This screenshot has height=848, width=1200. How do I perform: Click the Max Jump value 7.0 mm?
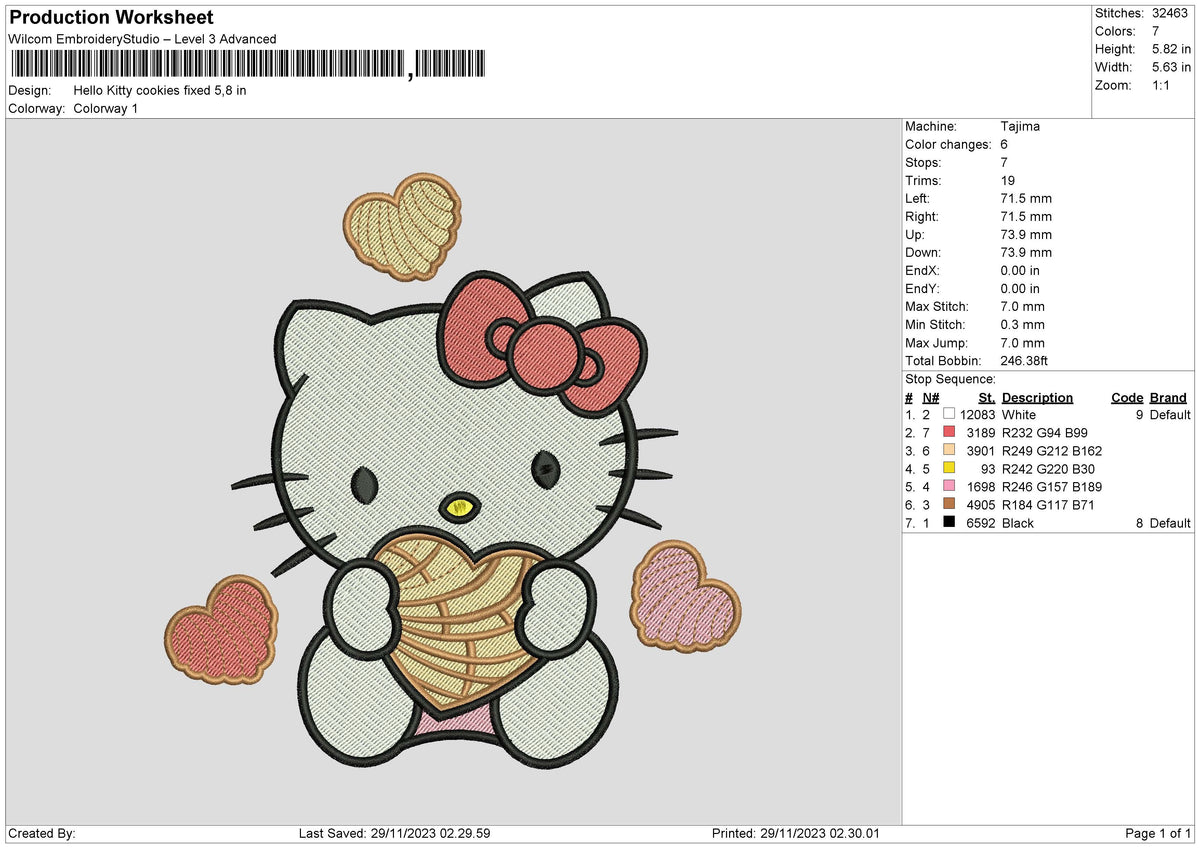1022,342
